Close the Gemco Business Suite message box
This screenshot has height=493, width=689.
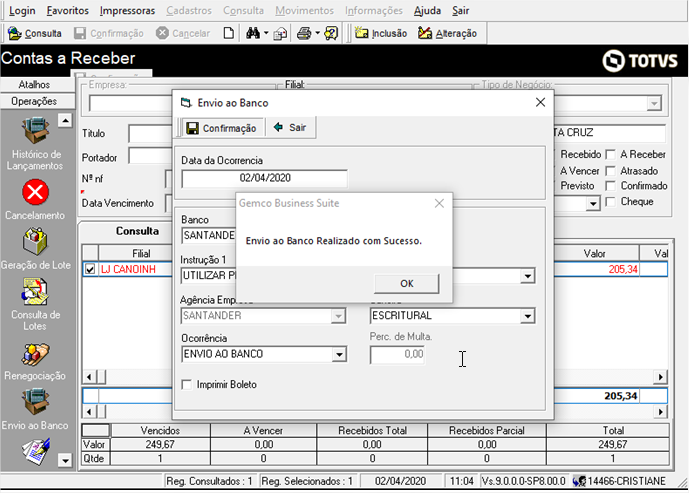click(439, 203)
